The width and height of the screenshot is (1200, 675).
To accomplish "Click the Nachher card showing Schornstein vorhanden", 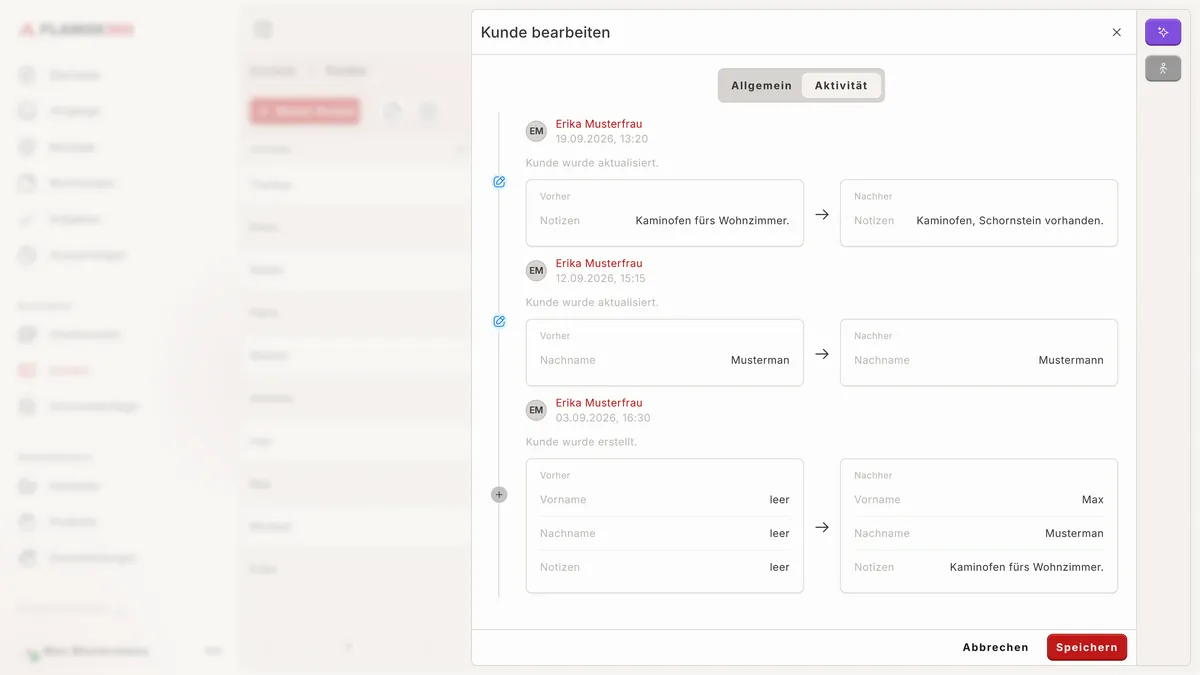I will click(979, 213).
